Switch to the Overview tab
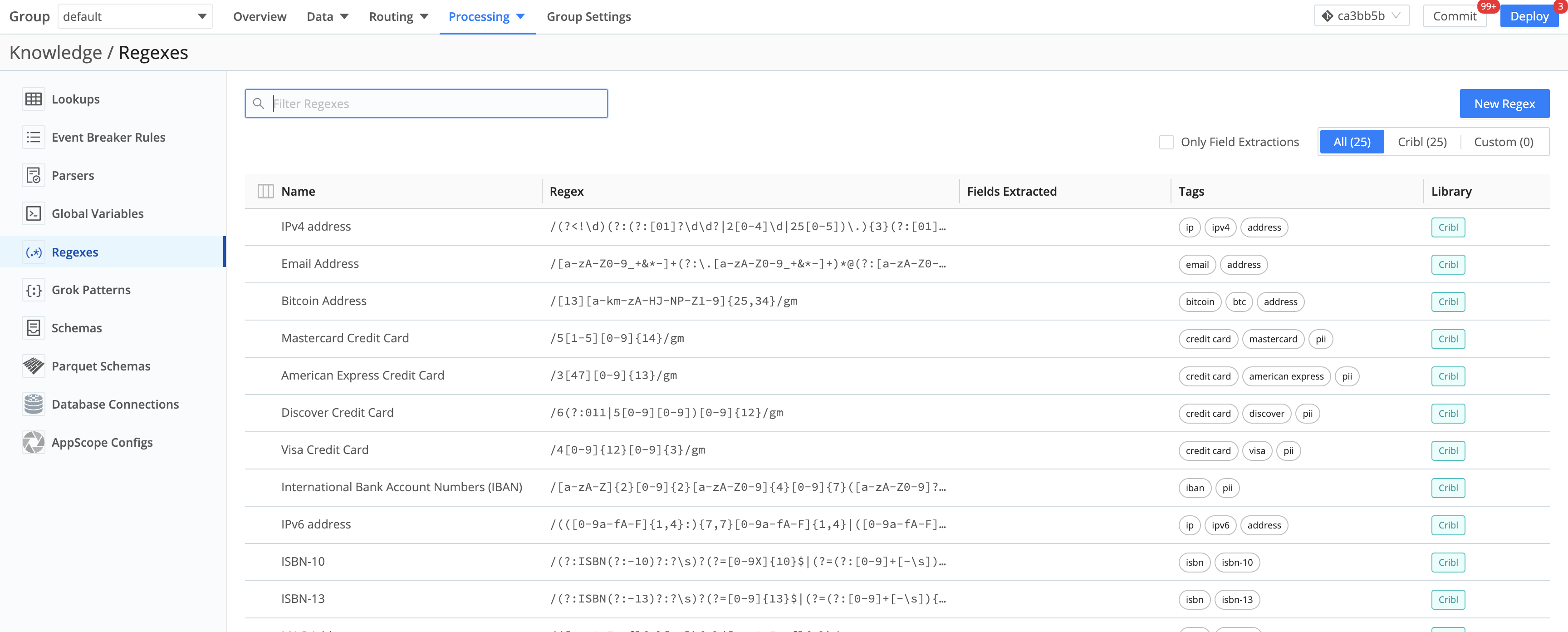 pos(260,16)
